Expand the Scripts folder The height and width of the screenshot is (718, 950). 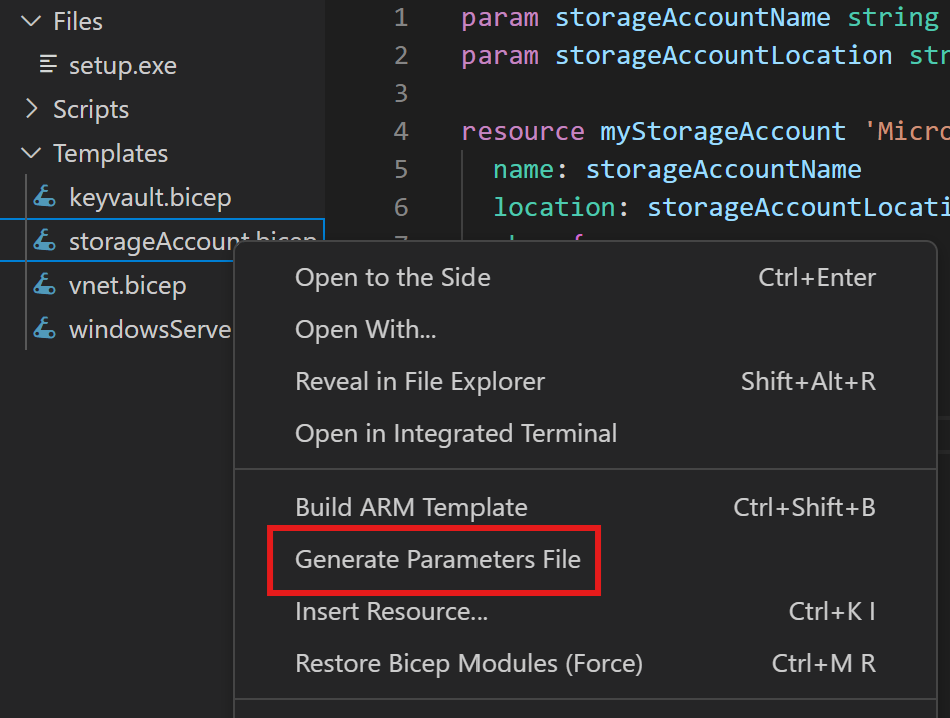31,110
